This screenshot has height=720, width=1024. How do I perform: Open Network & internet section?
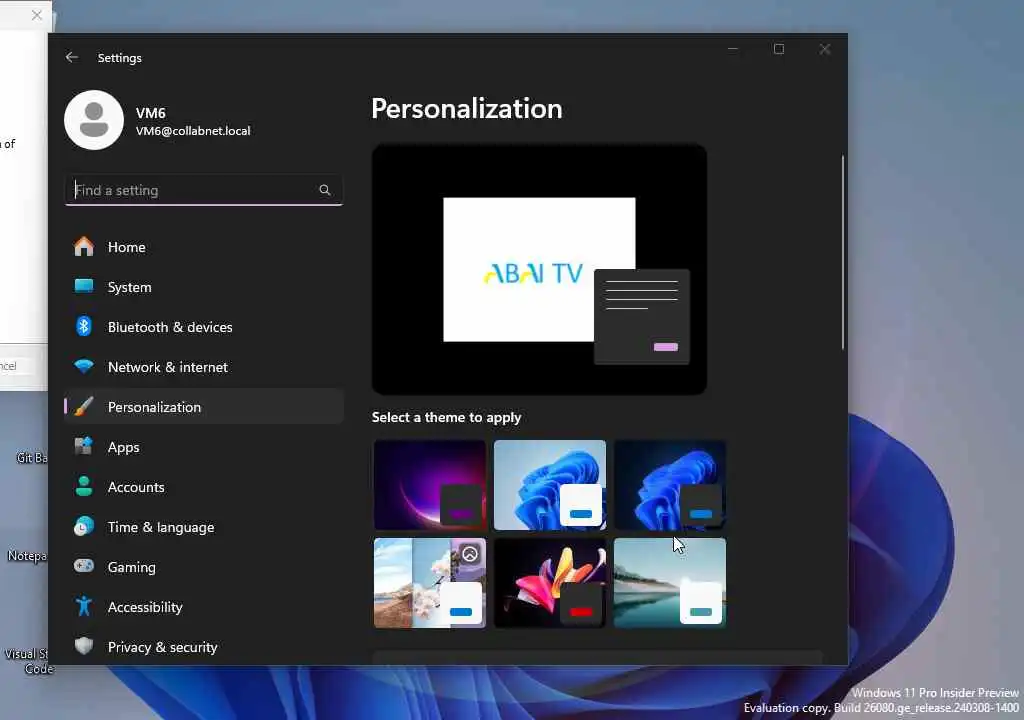point(204,367)
